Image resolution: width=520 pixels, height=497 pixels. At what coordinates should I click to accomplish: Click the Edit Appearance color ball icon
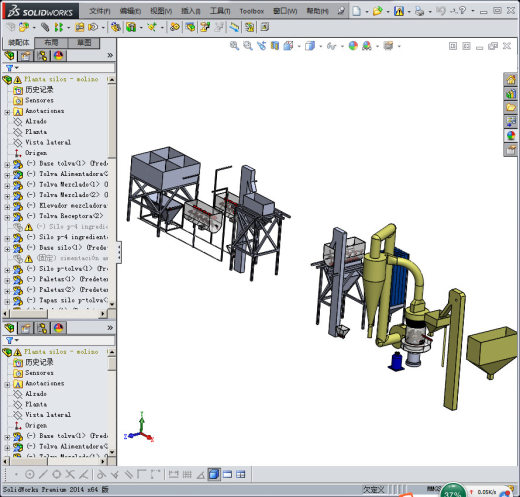pos(353,46)
